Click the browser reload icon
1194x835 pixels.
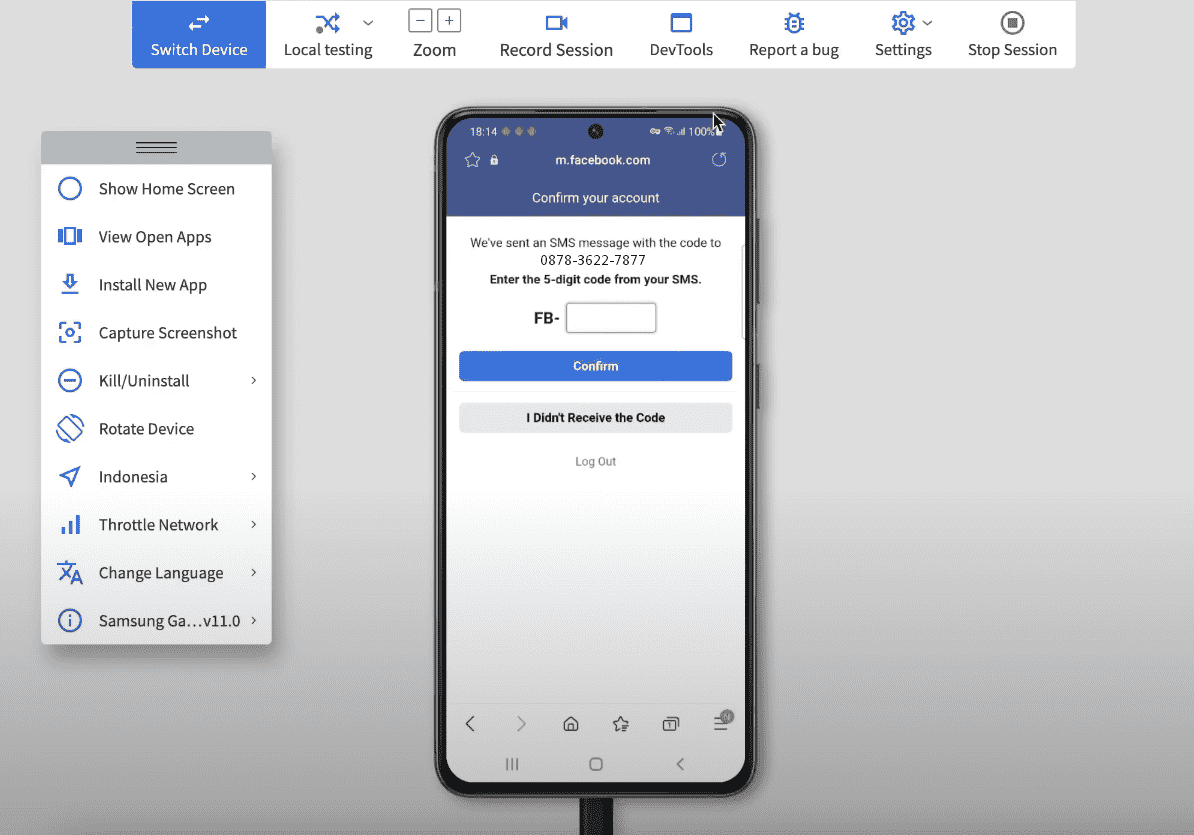click(x=718, y=160)
